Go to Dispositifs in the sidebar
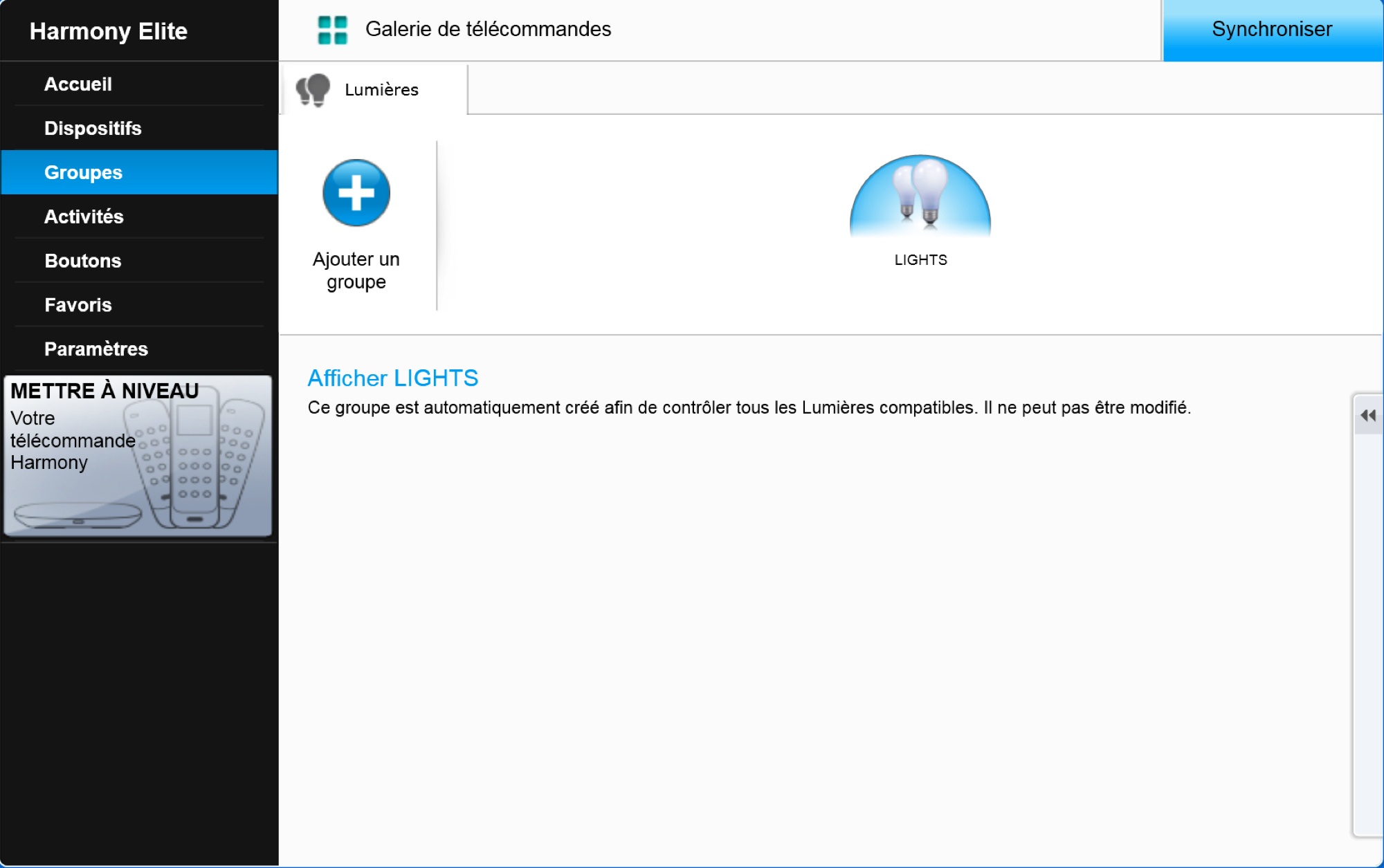Viewport: 1384px width, 868px height. (139, 129)
